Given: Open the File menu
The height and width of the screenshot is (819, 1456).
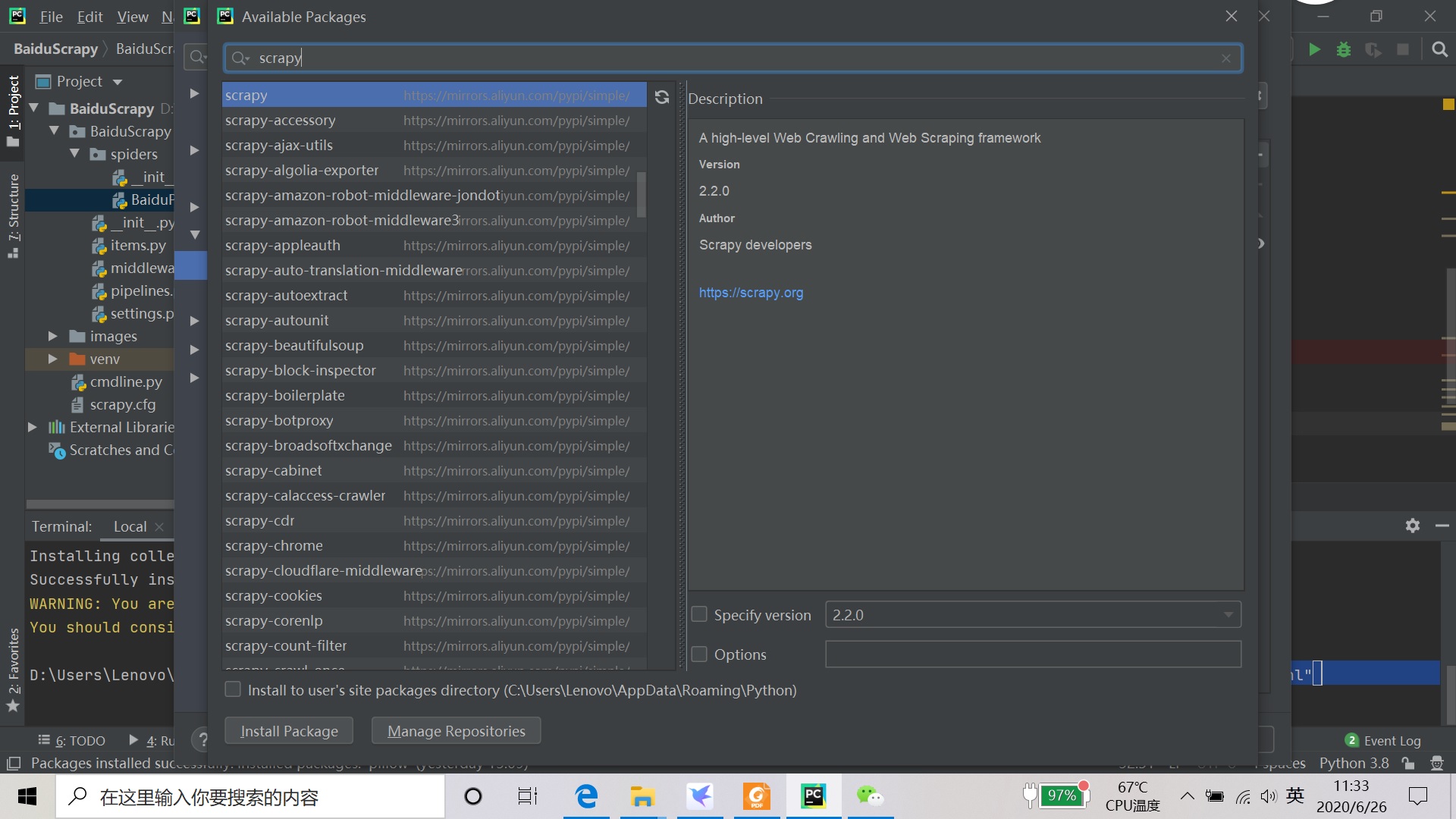Looking at the screenshot, I should tap(51, 17).
